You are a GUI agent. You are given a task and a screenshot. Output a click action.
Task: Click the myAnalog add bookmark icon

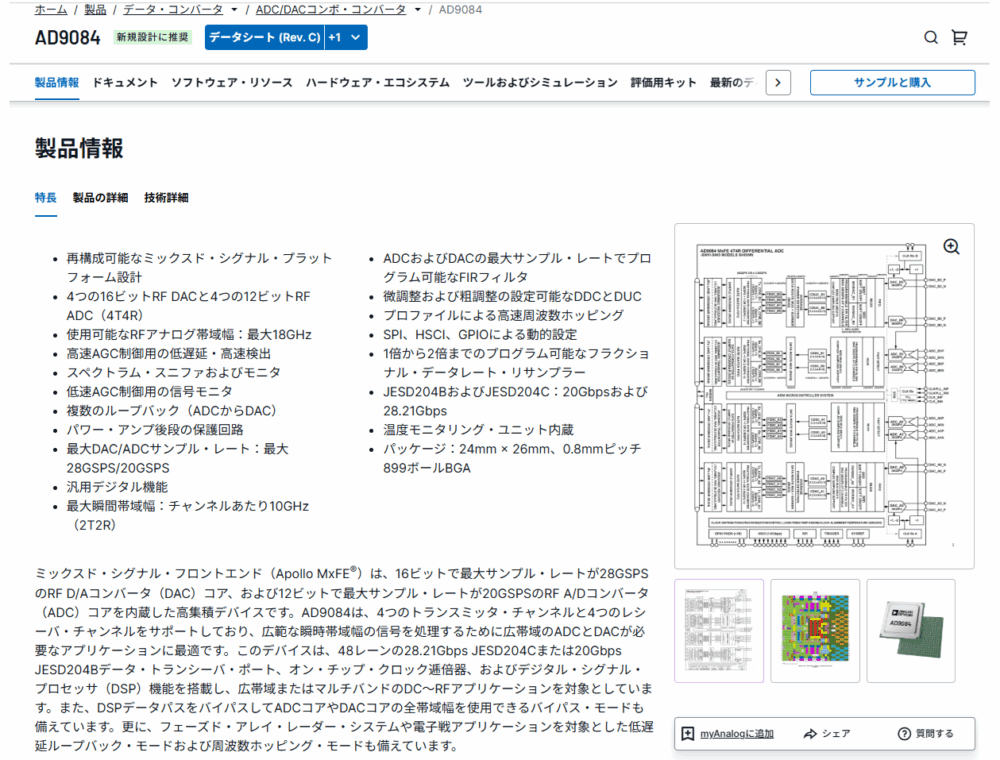688,734
